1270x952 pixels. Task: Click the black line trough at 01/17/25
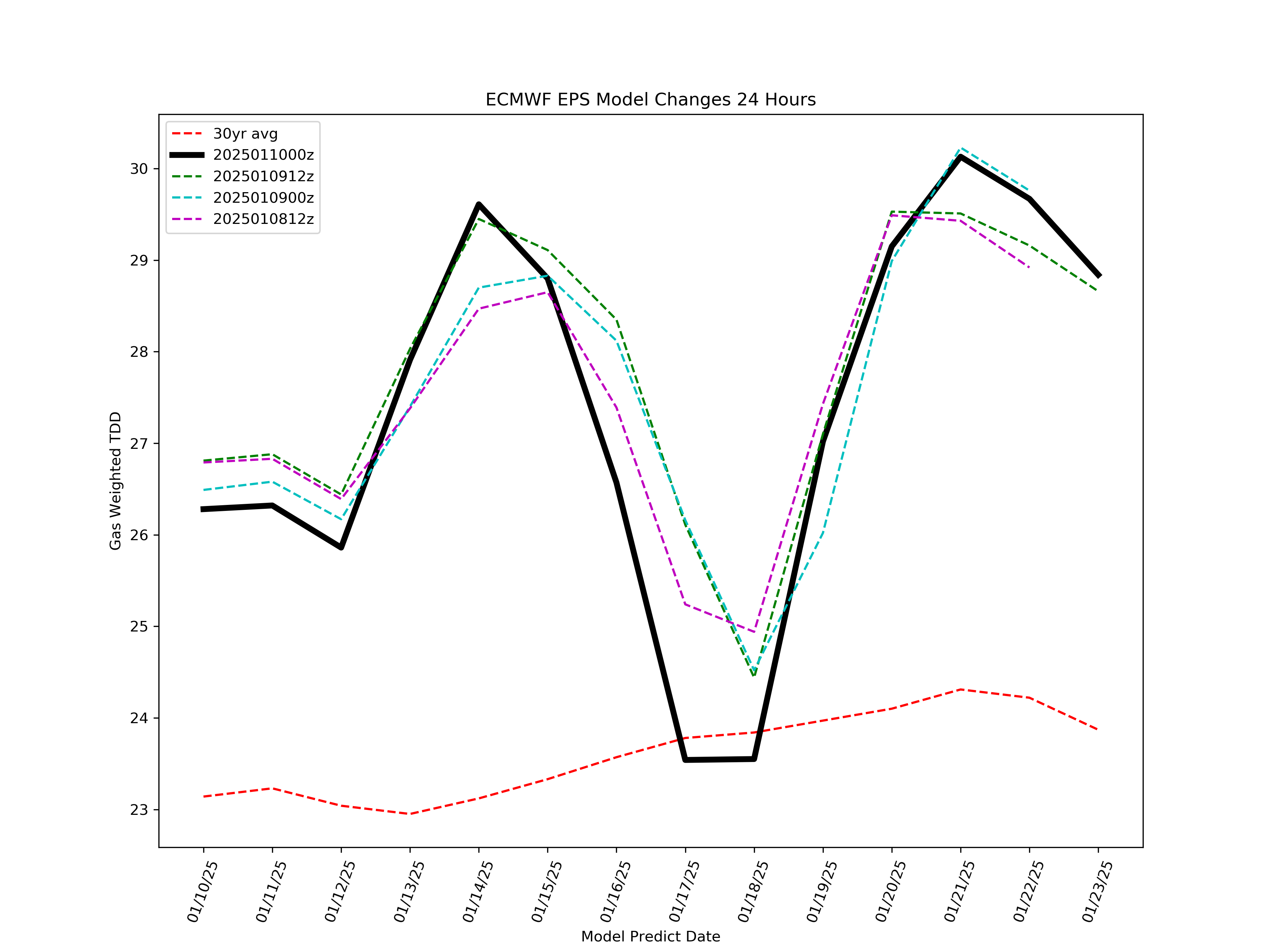coord(685,759)
